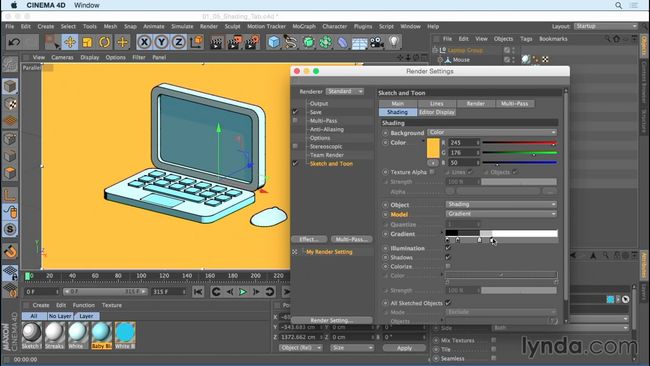Open the viewport Cameras menu
650x366 pixels.
[x=62, y=58]
